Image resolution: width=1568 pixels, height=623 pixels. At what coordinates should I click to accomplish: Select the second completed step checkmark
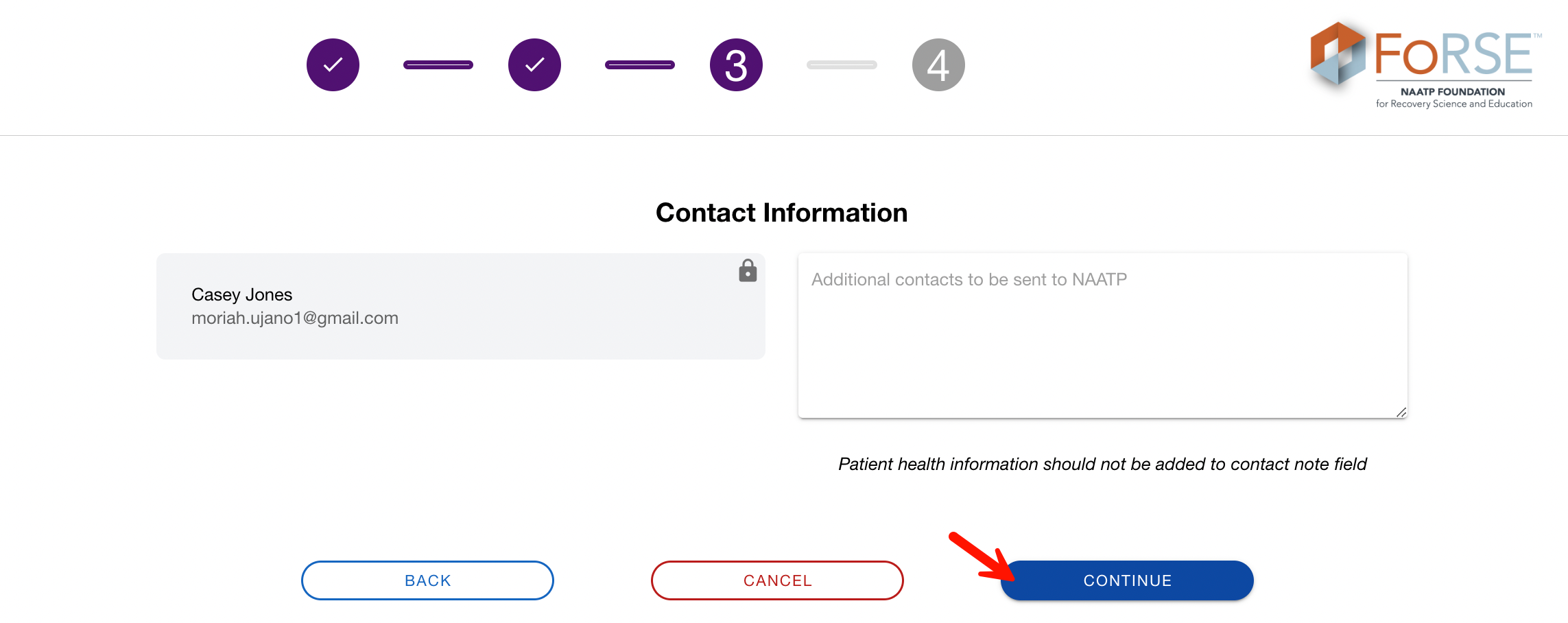(x=534, y=64)
